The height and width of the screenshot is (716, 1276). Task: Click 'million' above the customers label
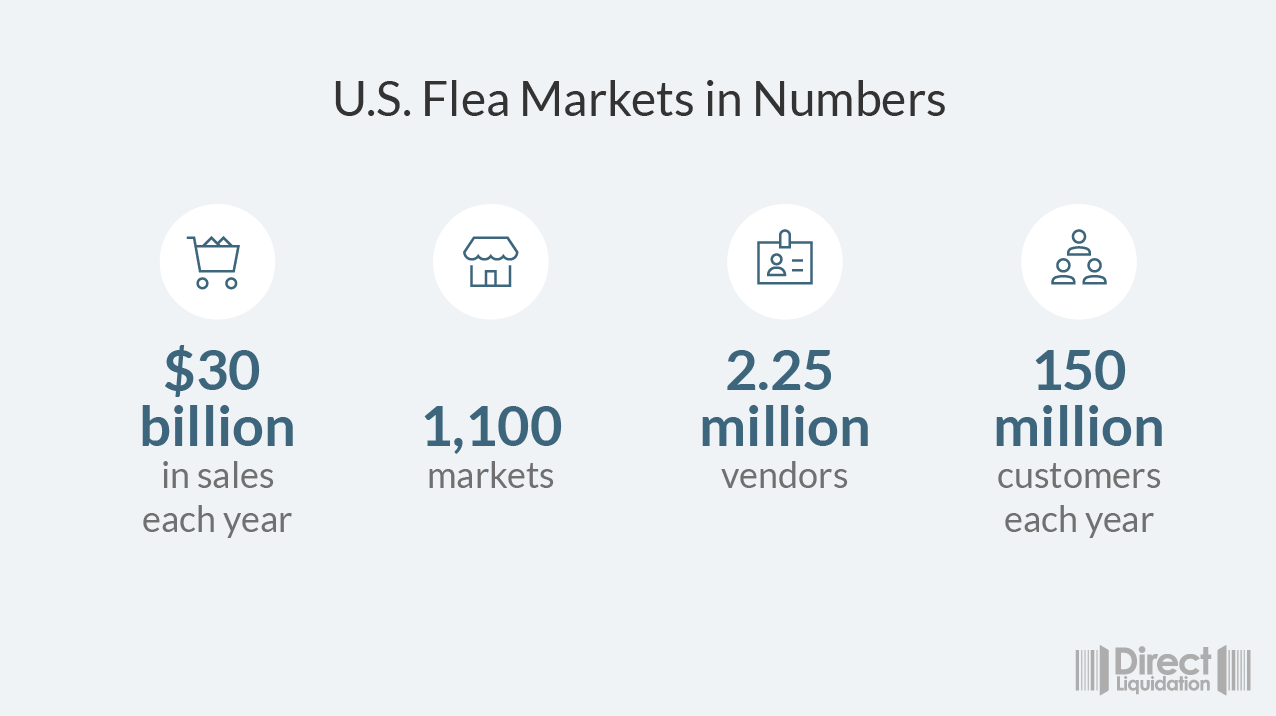[x=1078, y=427]
